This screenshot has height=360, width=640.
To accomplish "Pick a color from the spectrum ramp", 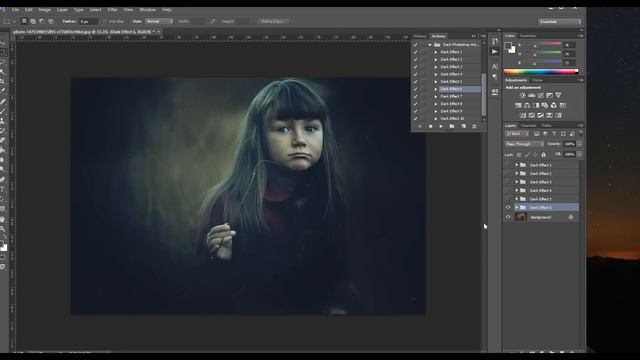I will click(541, 72).
